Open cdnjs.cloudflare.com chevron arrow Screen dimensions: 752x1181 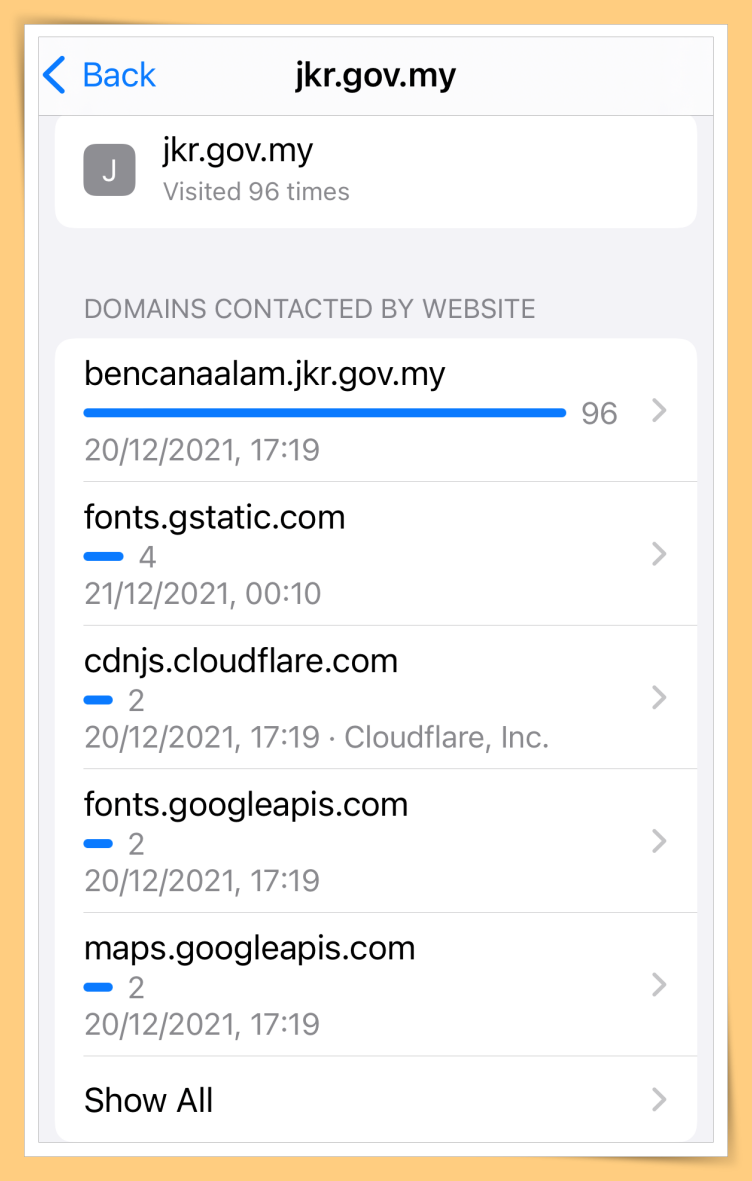click(x=659, y=697)
